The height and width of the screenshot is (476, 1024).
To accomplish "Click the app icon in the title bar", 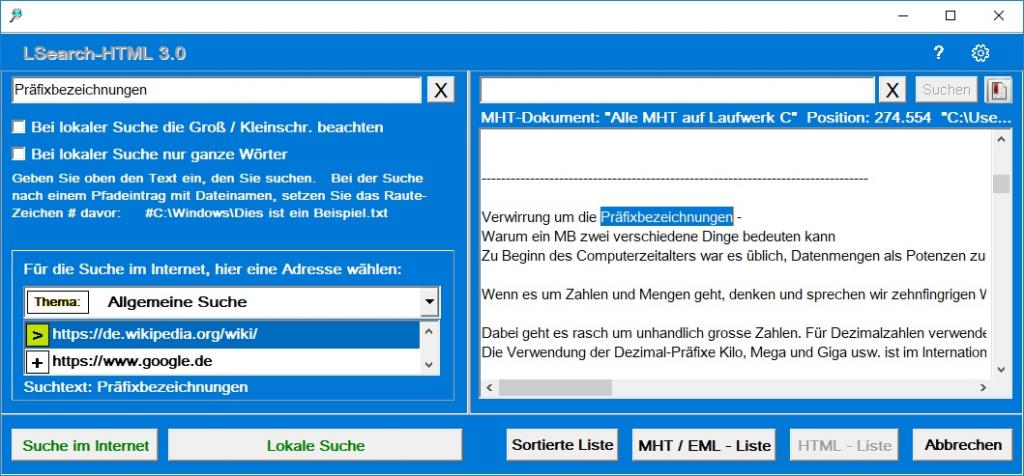I will pyautogui.click(x=15, y=15).
